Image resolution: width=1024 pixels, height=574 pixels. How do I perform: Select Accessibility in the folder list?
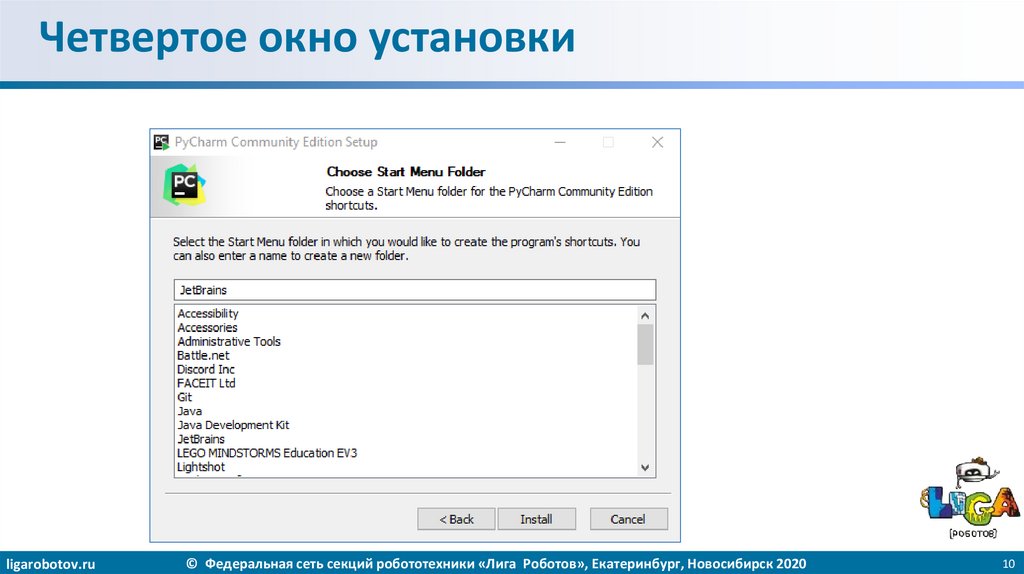point(208,313)
